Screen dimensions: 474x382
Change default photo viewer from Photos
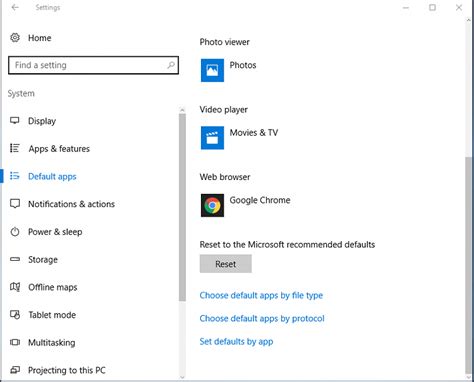(243, 65)
